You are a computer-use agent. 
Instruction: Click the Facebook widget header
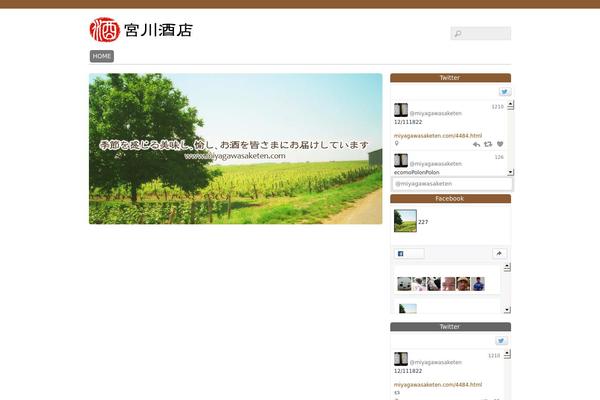coord(450,199)
